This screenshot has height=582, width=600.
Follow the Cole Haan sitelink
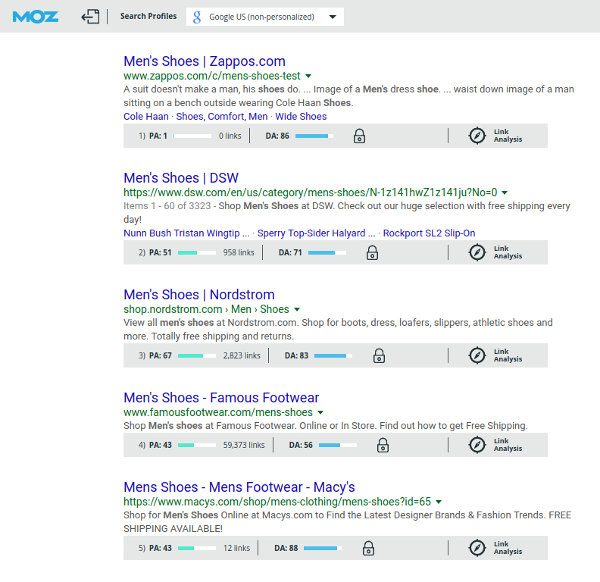146,116
